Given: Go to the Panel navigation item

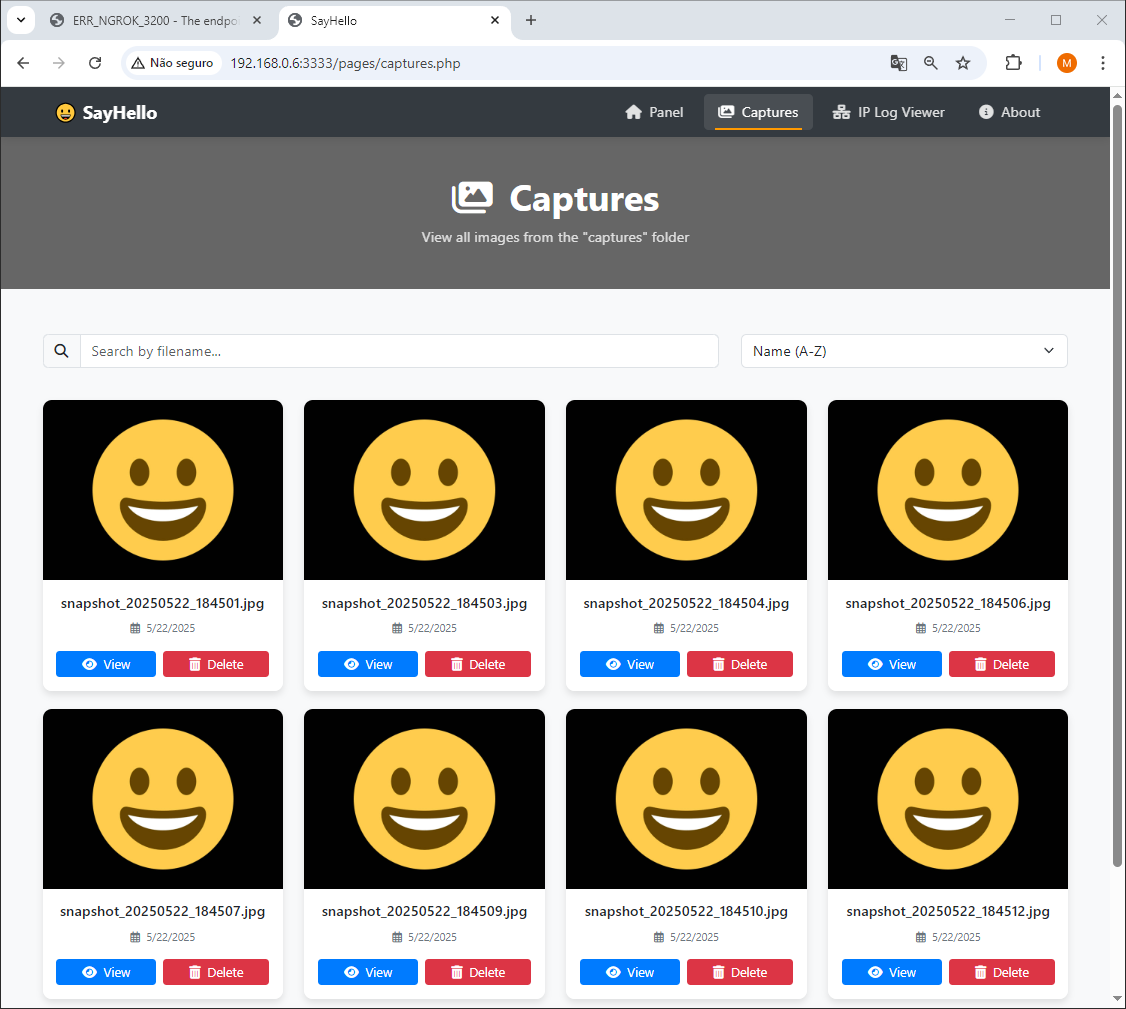Looking at the screenshot, I should 654,112.
